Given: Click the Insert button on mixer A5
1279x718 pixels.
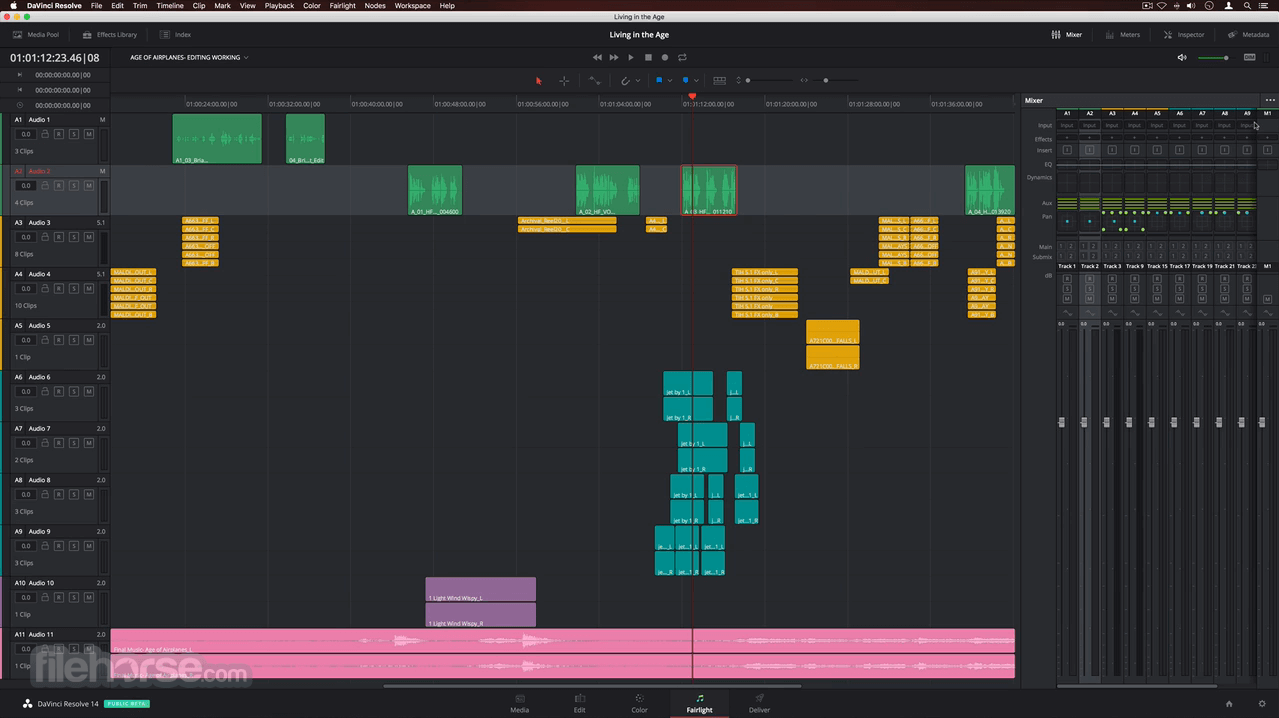Looking at the screenshot, I should (x=1157, y=150).
